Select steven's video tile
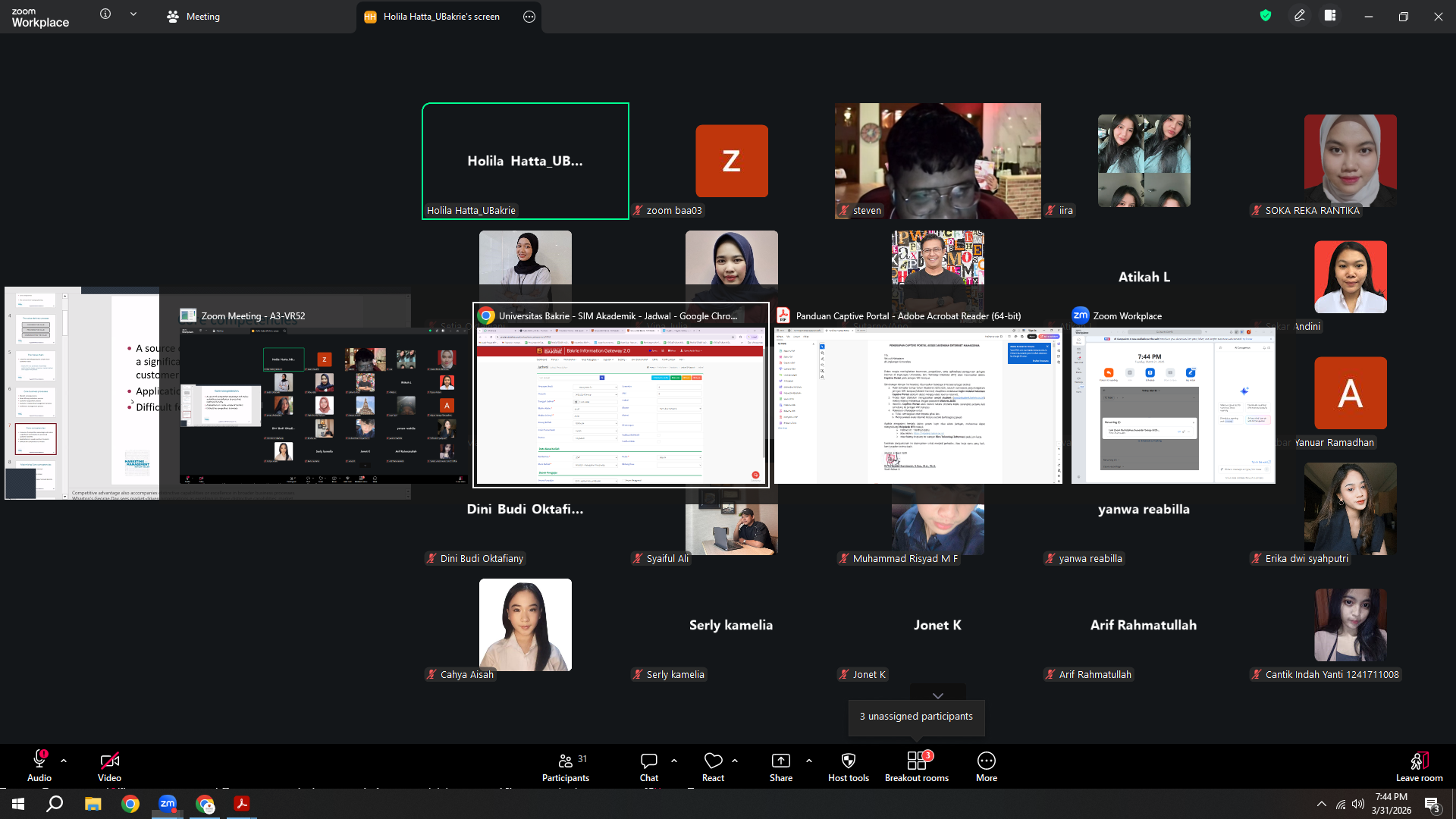Screen dimensions: 1456x819 pyautogui.click(x=938, y=161)
